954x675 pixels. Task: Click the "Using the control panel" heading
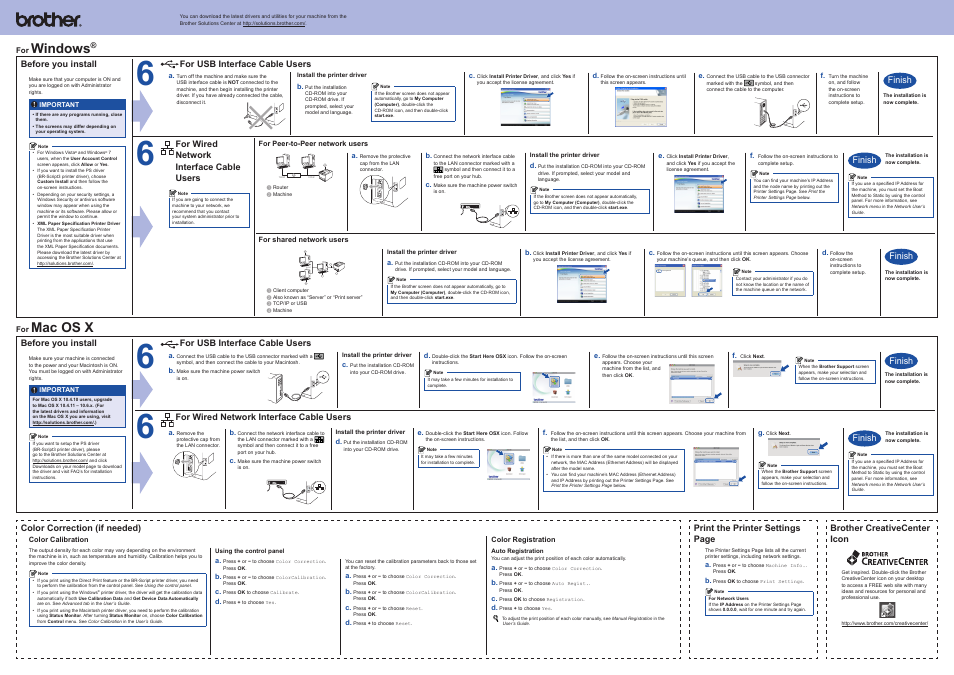tap(249, 551)
